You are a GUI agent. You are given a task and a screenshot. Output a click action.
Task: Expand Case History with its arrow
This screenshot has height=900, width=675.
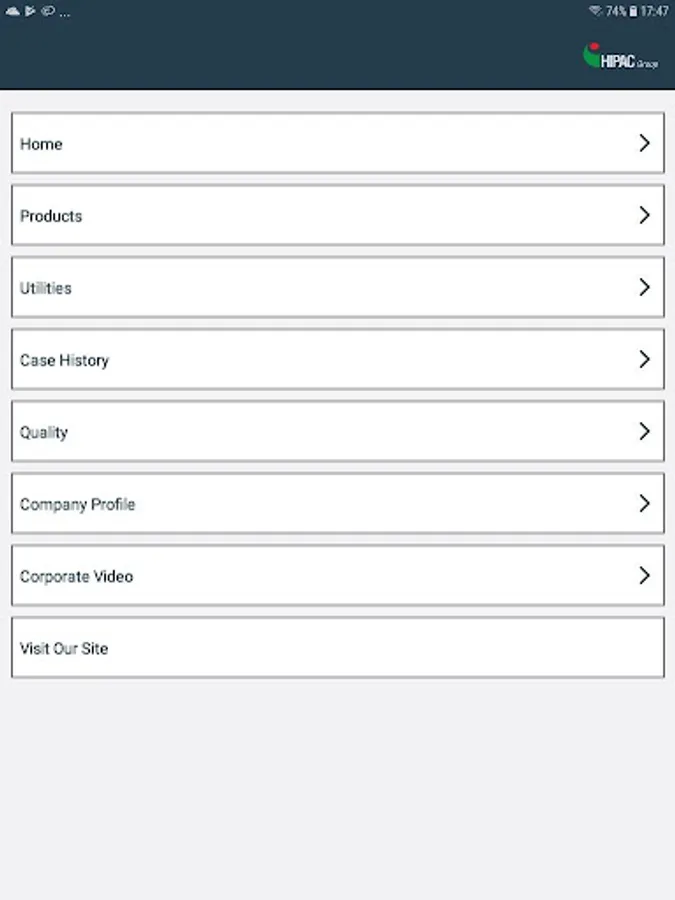(644, 359)
